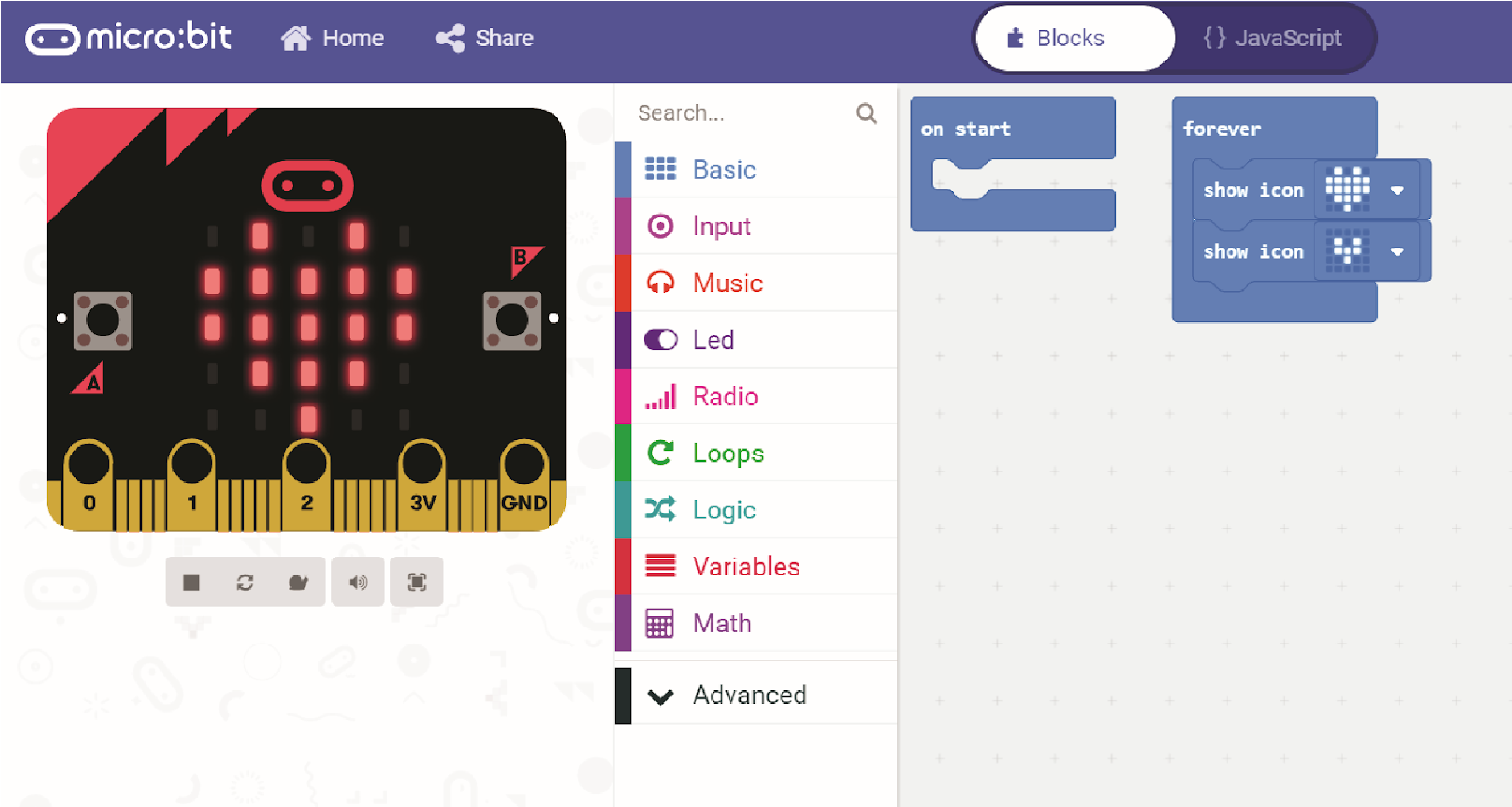Click pin 0 on the simulator
Viewport: 1512px width, 807px height.
[89, 484]
